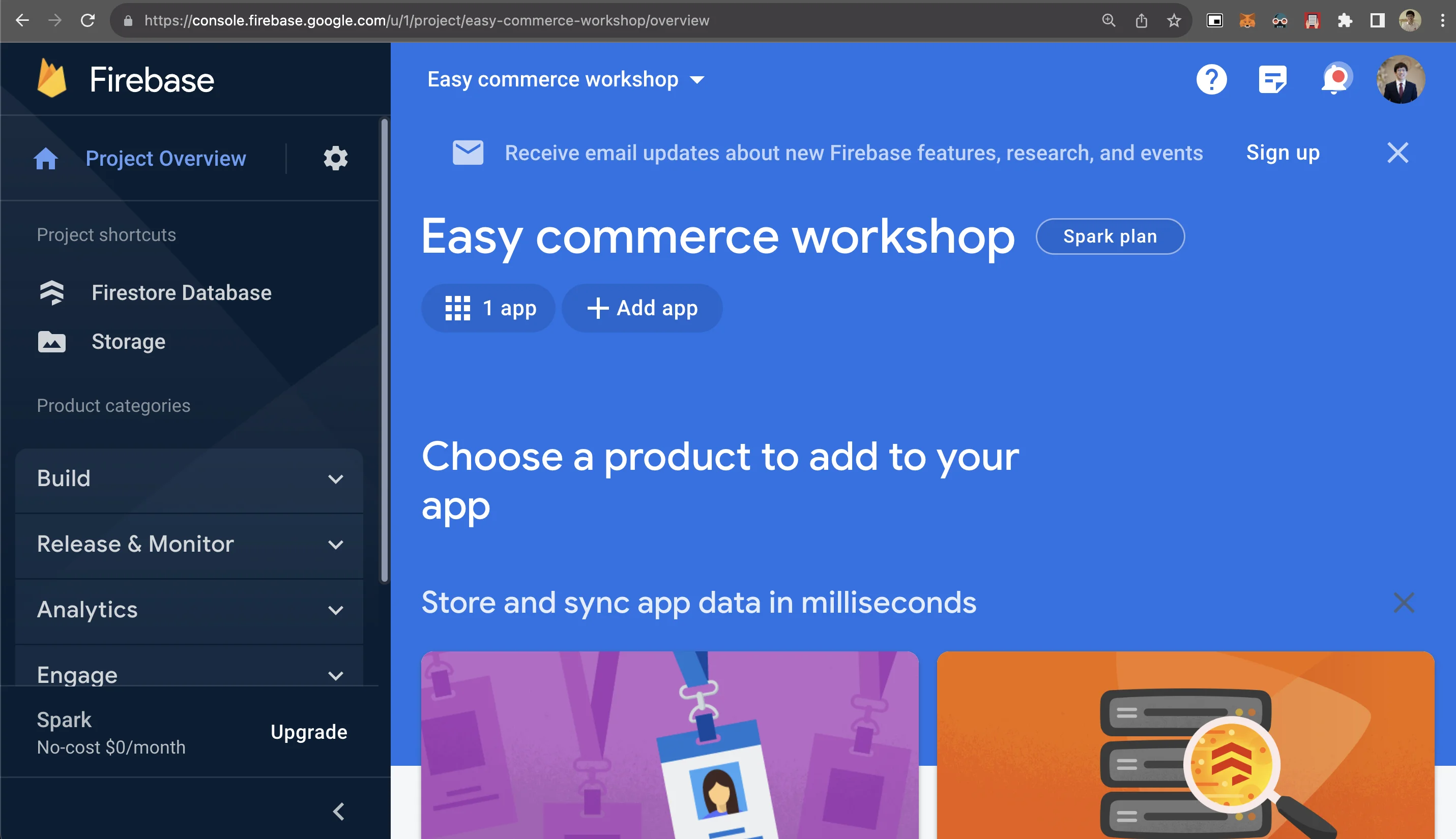
Task: Click Sign up for email updates
Action: pyautogui.click(x=1283, y=153)
